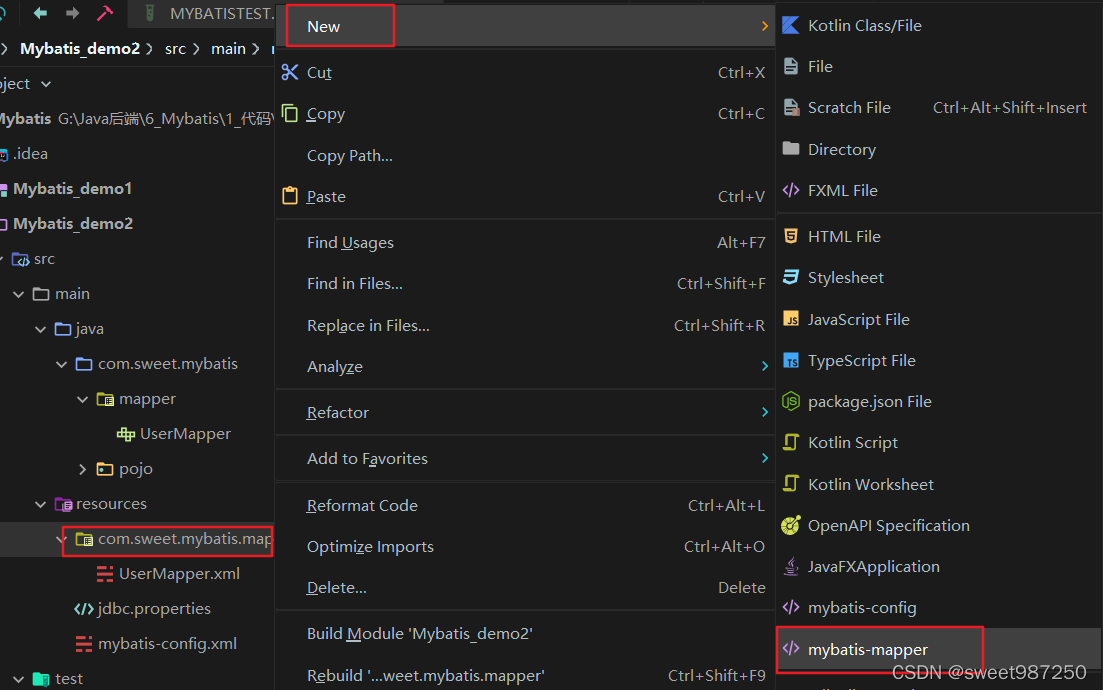Select the .idea folder row
The image size is (1103, 690).
pyautogui.click(x=137, y=153)
